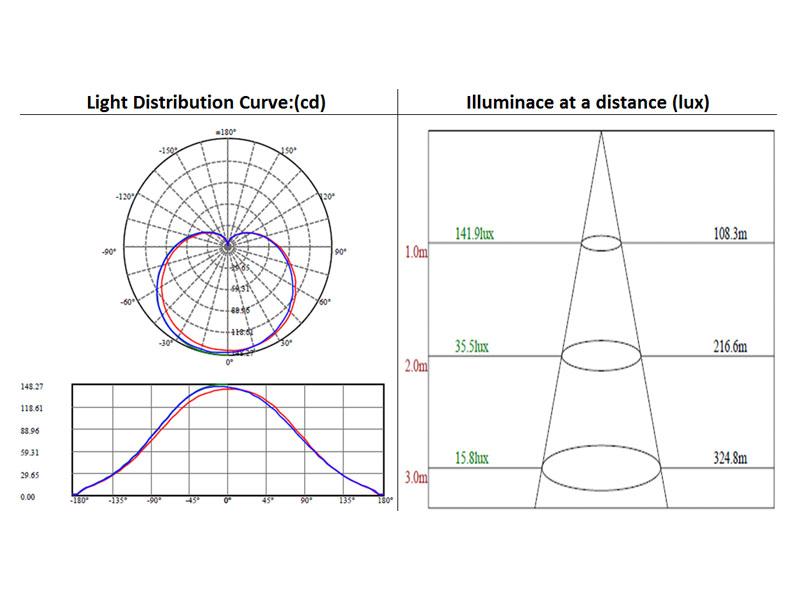
Task: Click the Light Distribution Curve heading
Action: (207, 103)
